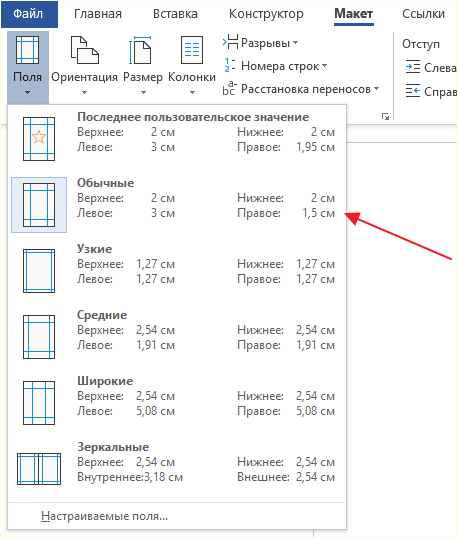This screenshot has height=538, width=458.
Task: Expand the Разрывы breaks dropdown
Action: click(x=260, y=43)
